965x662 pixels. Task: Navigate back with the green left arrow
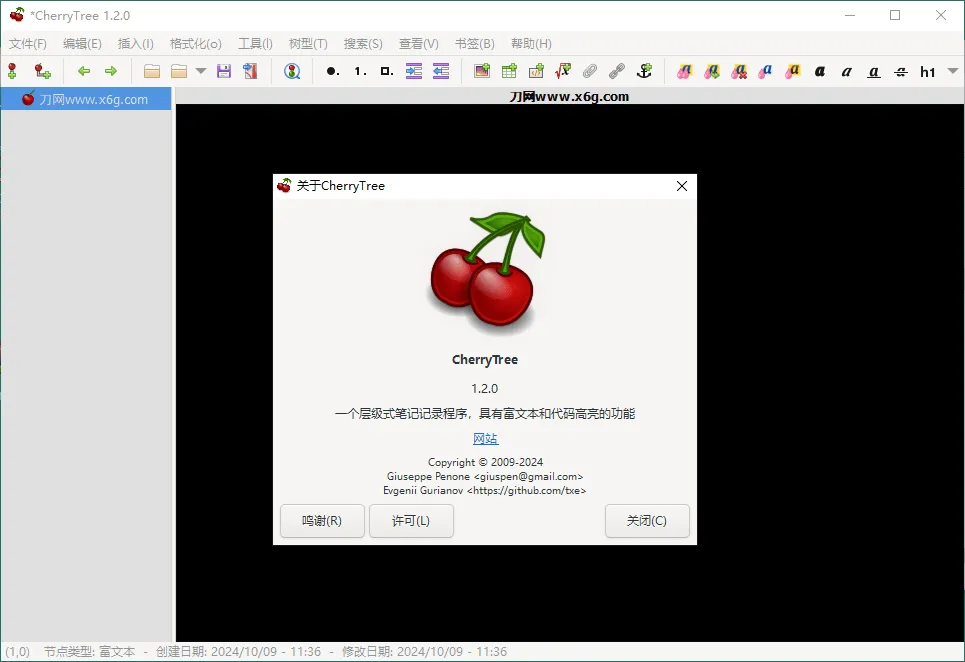tap(85, 71)
